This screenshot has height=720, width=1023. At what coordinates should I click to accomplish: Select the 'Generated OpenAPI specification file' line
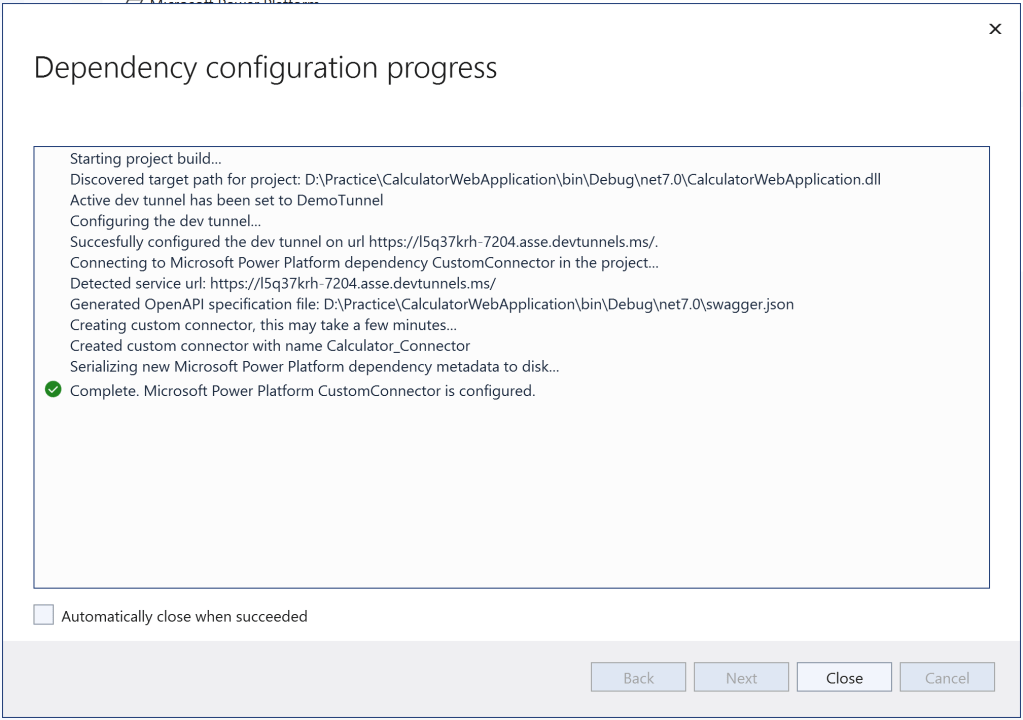(x=432, y=304)
